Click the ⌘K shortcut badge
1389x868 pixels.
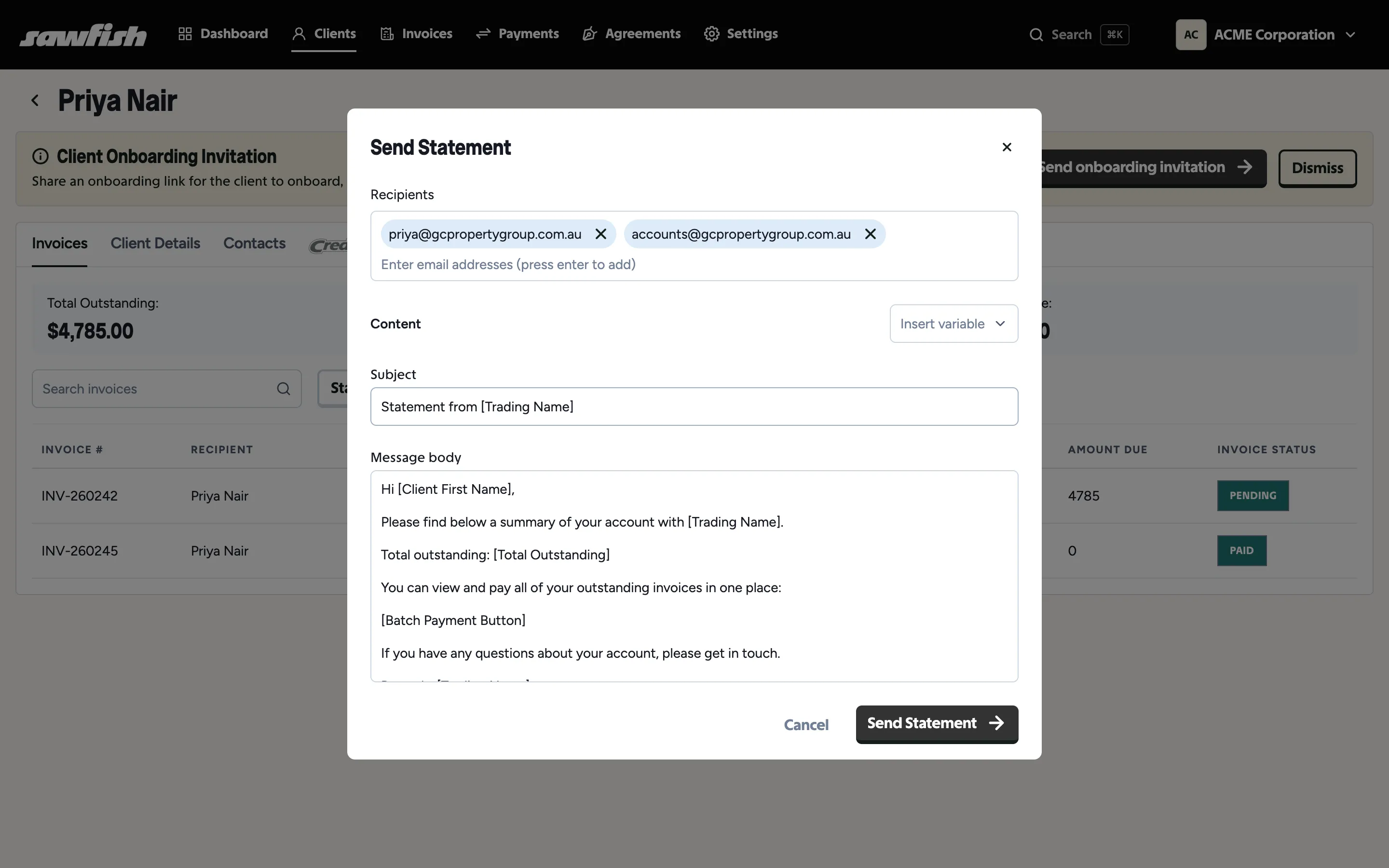click(x=1115, y=35)
